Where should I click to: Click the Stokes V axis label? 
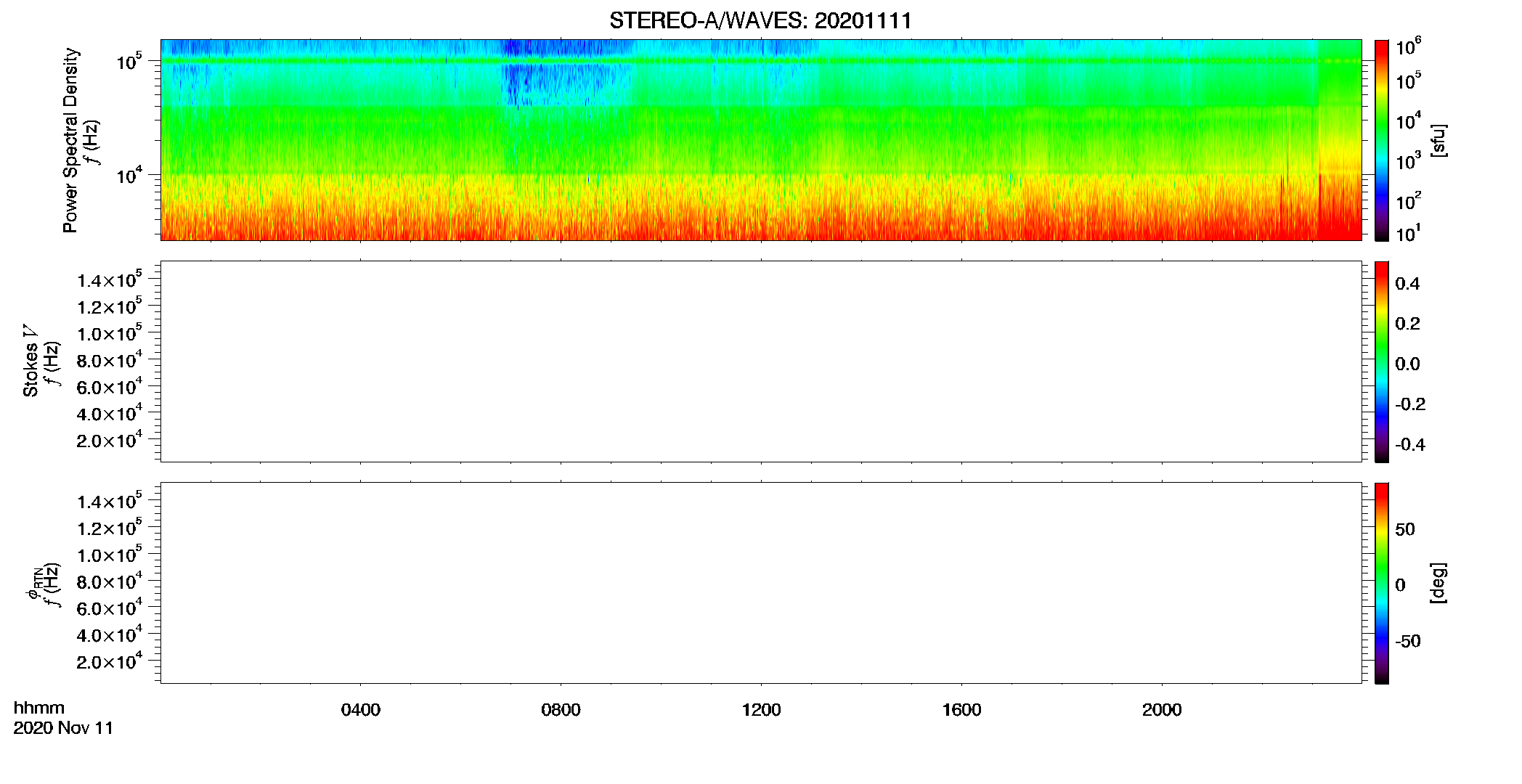tap(30, 361)
